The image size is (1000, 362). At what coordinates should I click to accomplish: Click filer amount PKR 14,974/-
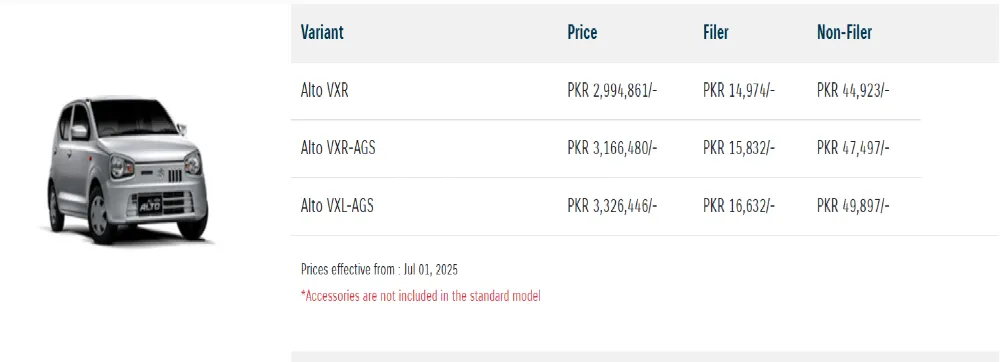(739, 91)
